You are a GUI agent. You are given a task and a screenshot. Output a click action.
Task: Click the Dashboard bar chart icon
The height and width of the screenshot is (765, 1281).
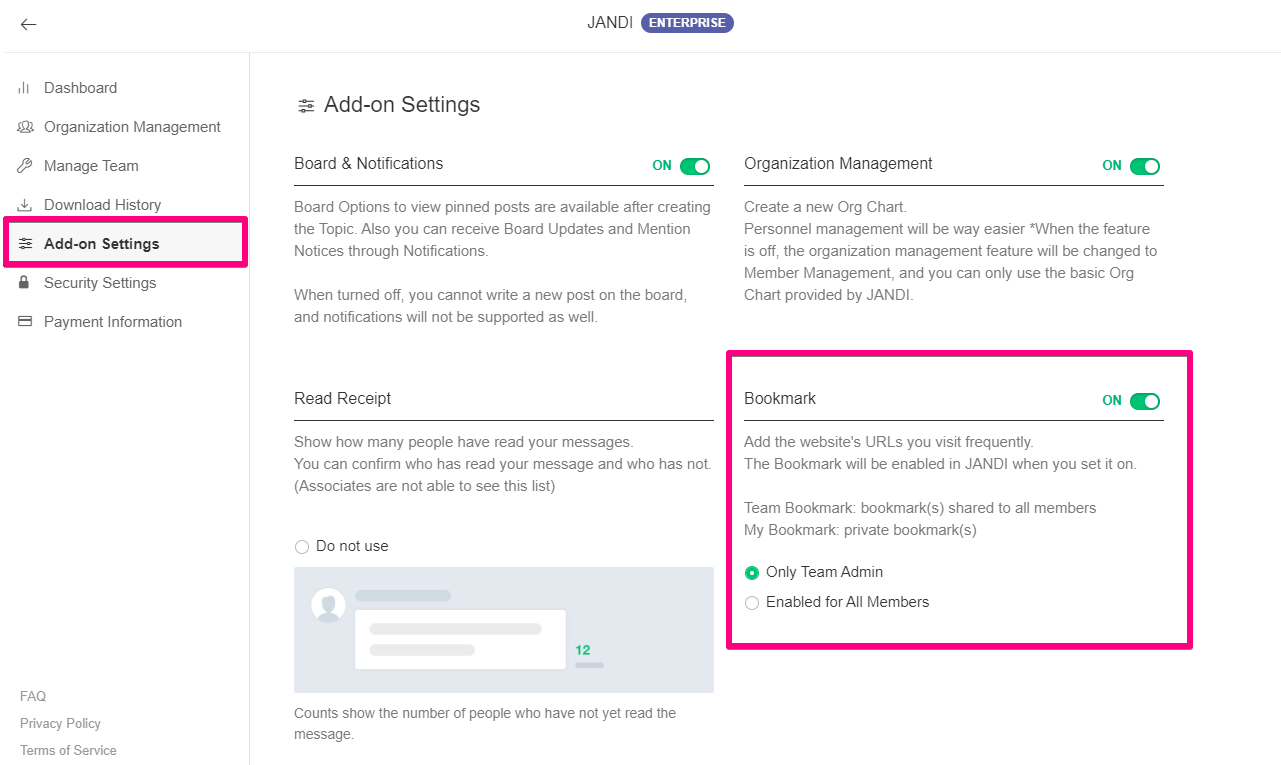25,88
